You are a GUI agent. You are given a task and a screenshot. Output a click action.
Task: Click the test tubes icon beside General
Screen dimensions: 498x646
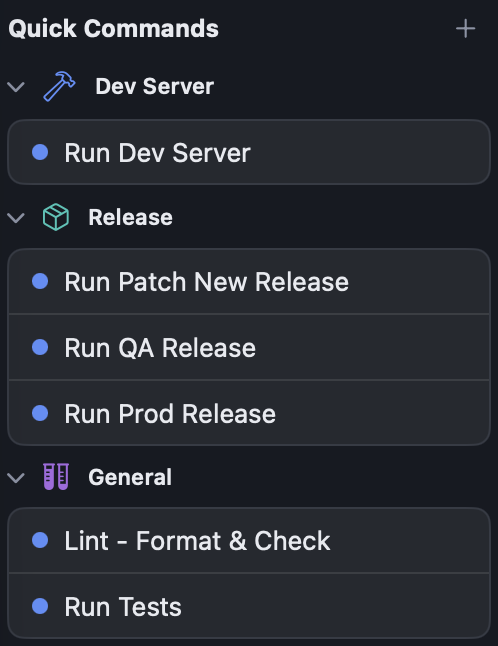click(x=56, y=477)
